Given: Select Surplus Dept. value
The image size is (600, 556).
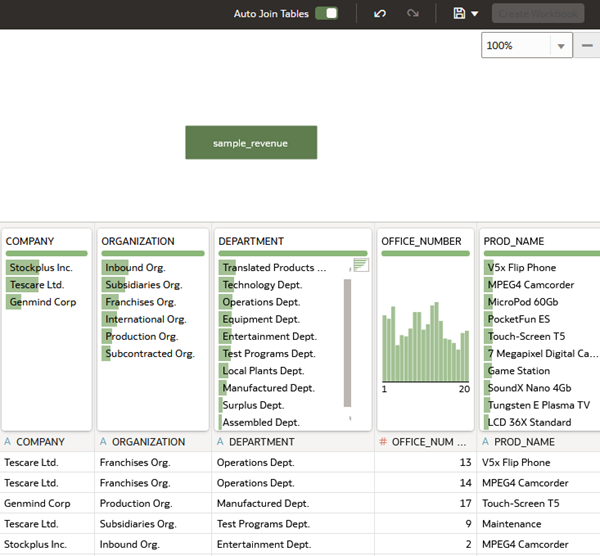Looking at the screenshot, I should [253, 405].
